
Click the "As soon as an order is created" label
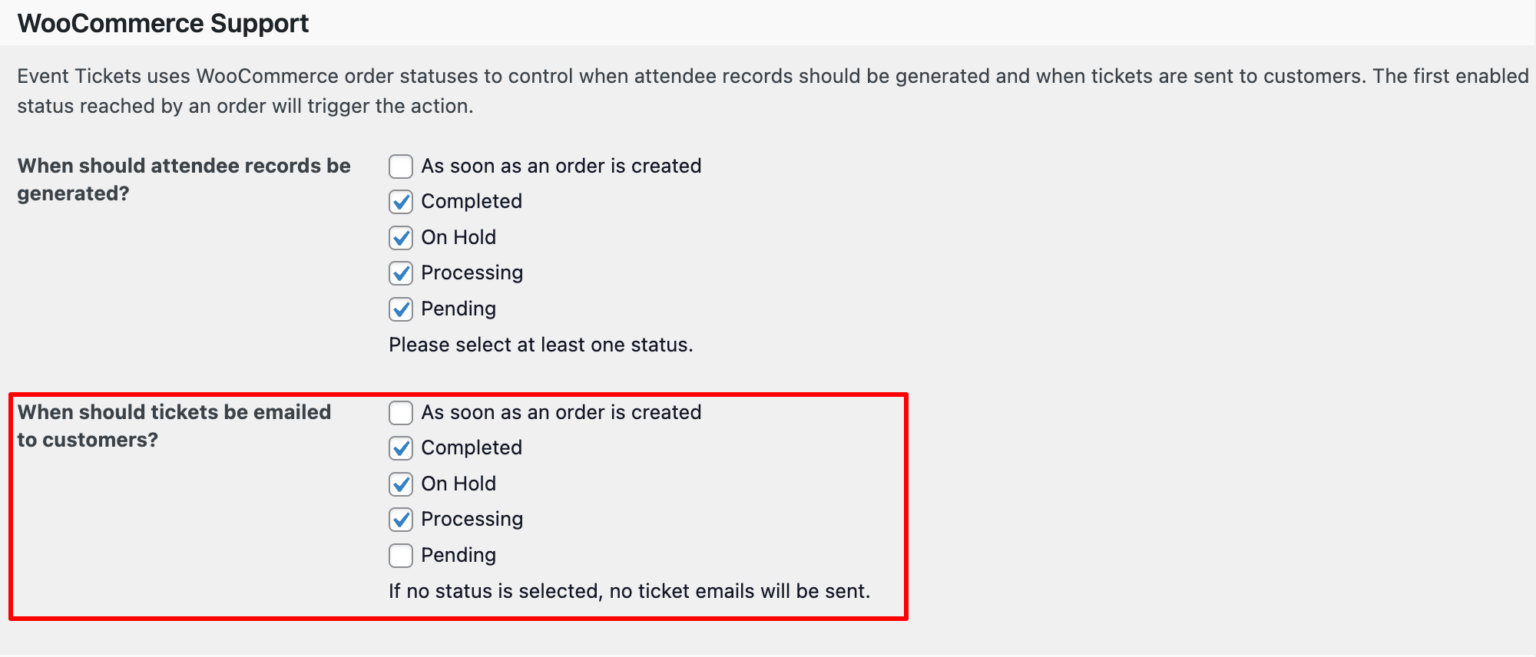point(561,166)
